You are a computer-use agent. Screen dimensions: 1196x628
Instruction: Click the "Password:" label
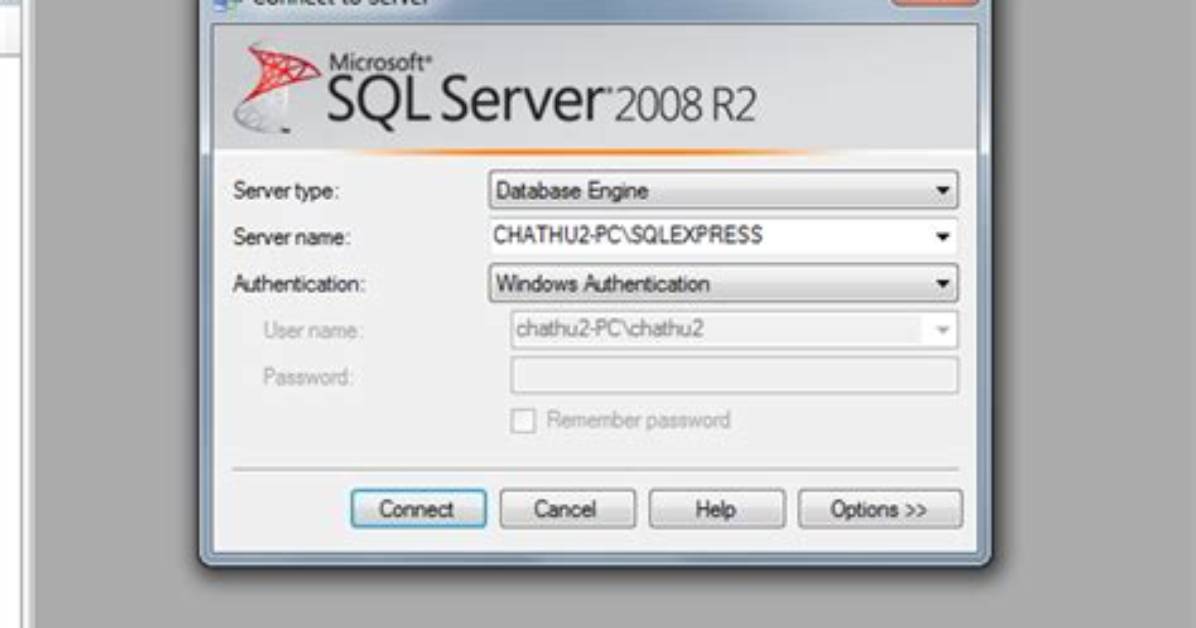coord(307,377)
